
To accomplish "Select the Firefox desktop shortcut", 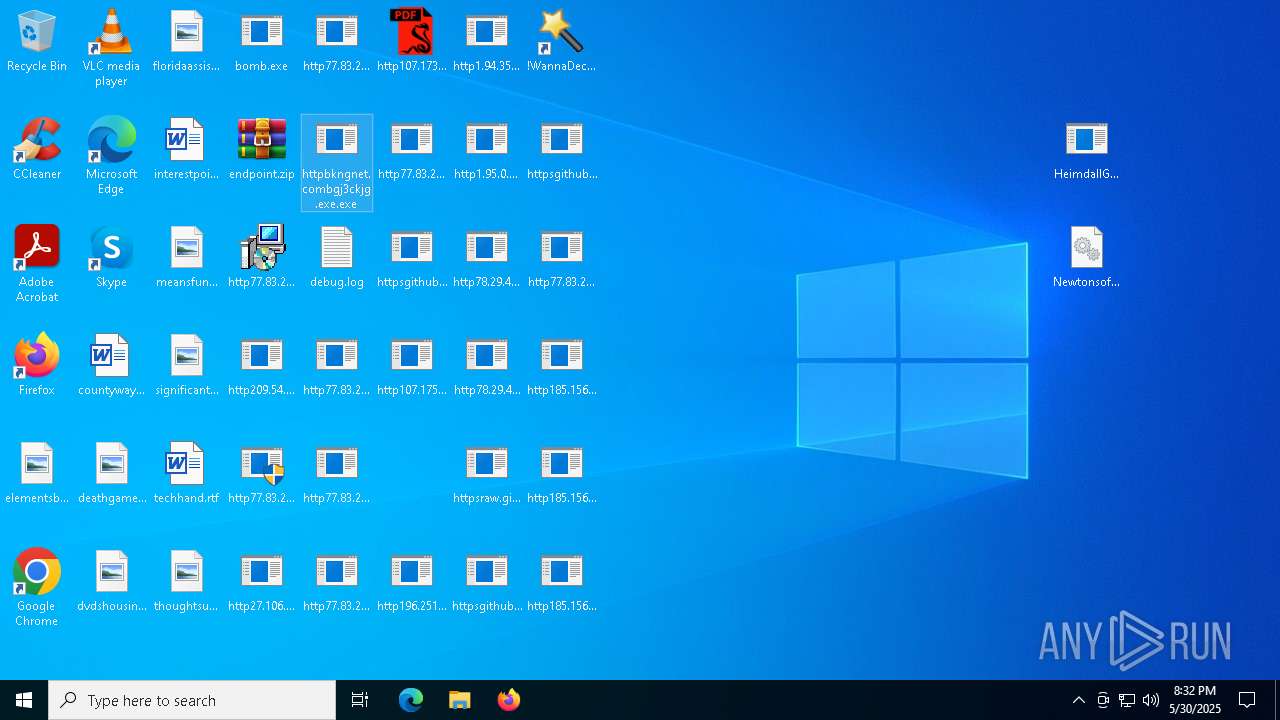I will pyautogui.click(x=37, y=366).
